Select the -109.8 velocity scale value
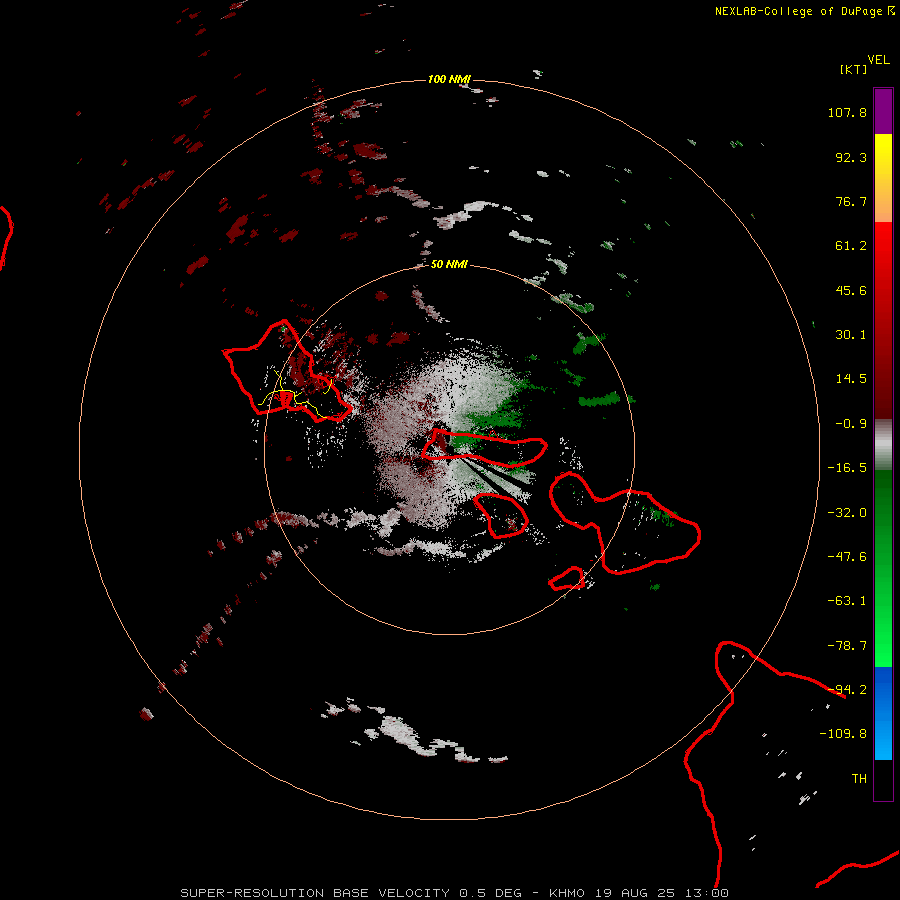The image size is (900, 900). pyautogui.click(x=843, y=734)
